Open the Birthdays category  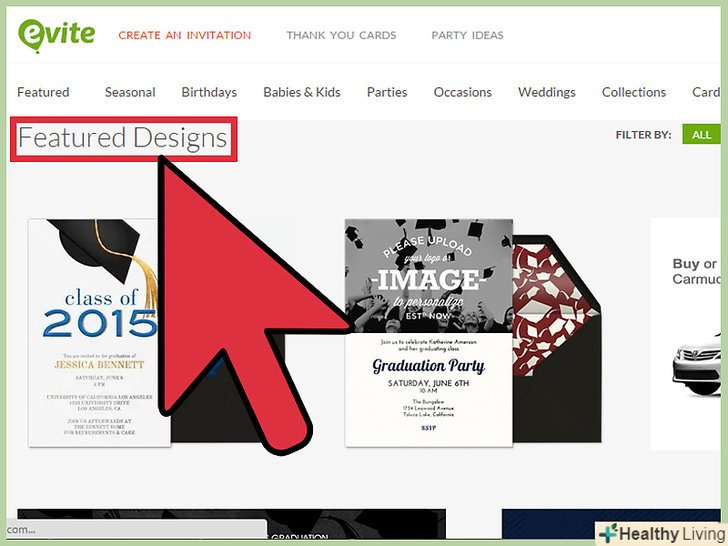[209, 92]
